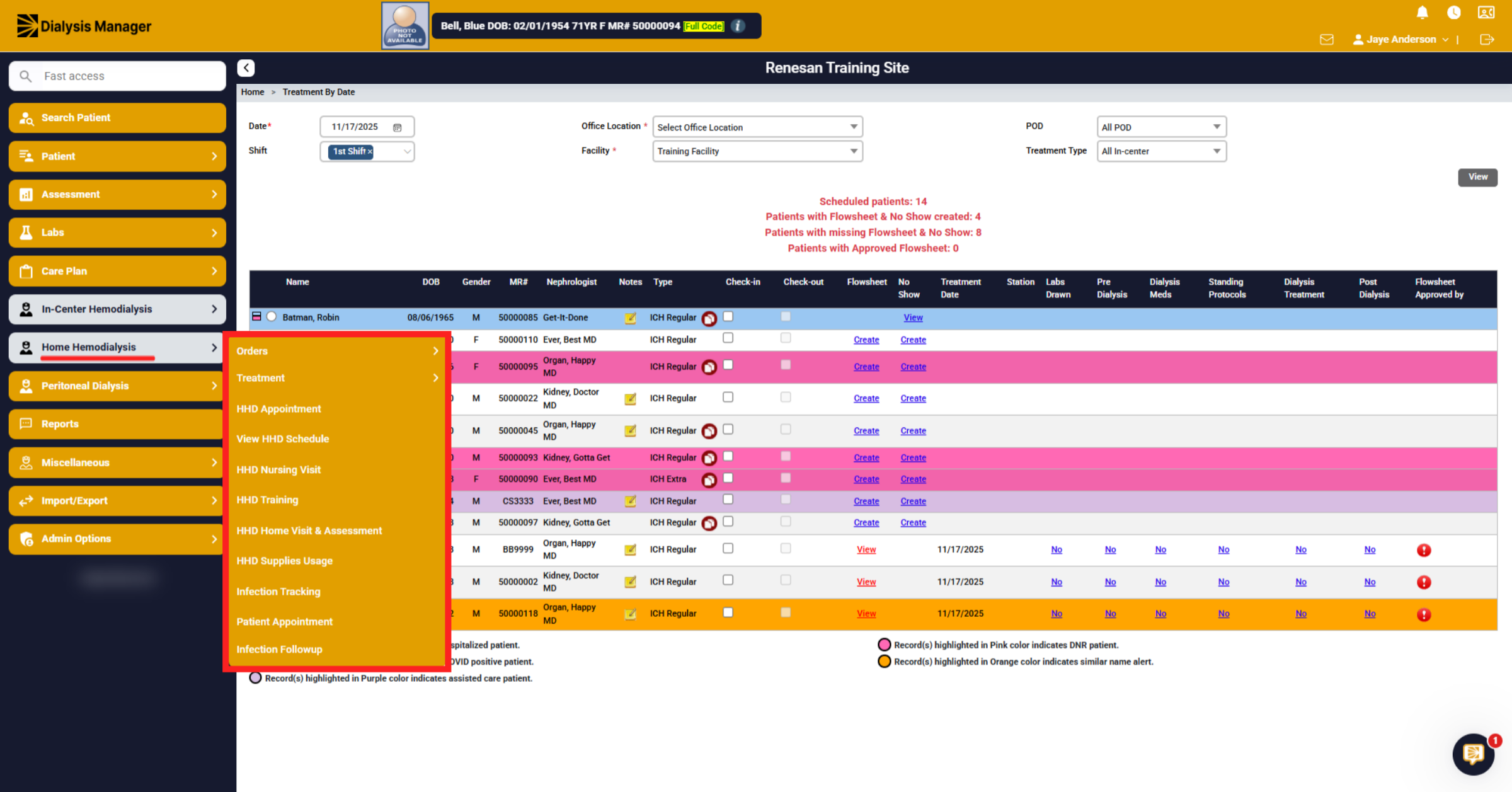Image resolution: width=1512 pixels, height=792 pixels.
Task: Open the Jaye Anderson user menu
Action: (1400, 39)
